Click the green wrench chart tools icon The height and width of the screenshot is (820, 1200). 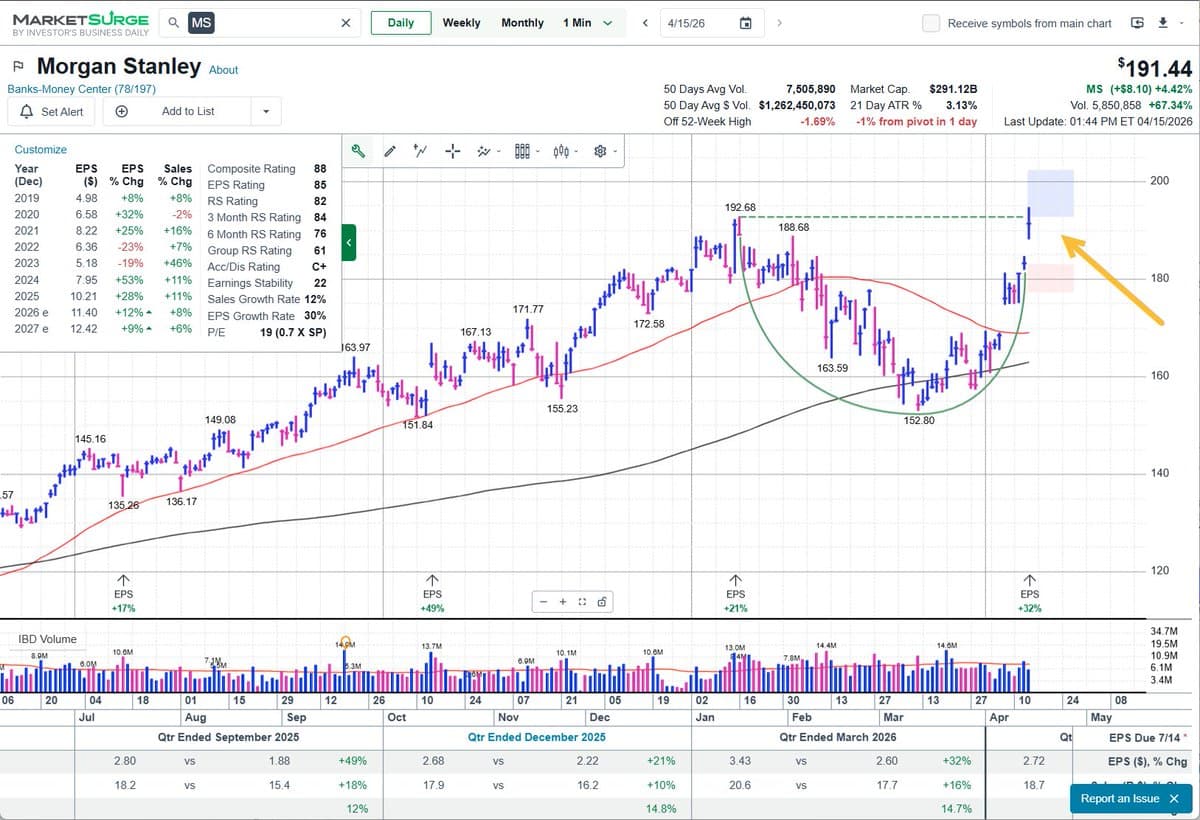(358, 151)
